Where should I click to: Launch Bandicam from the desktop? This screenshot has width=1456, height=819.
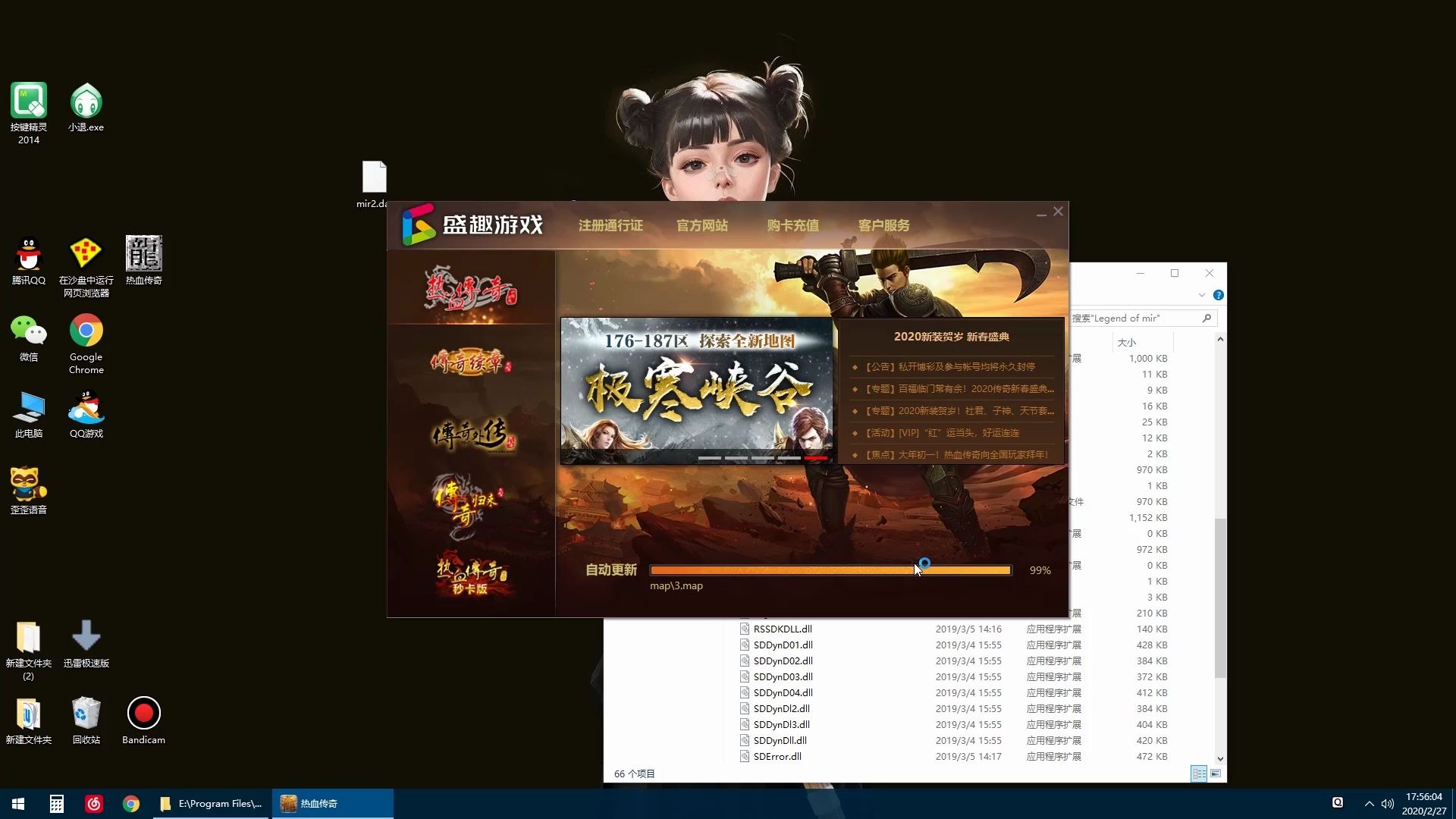click(x=143, y=720)
